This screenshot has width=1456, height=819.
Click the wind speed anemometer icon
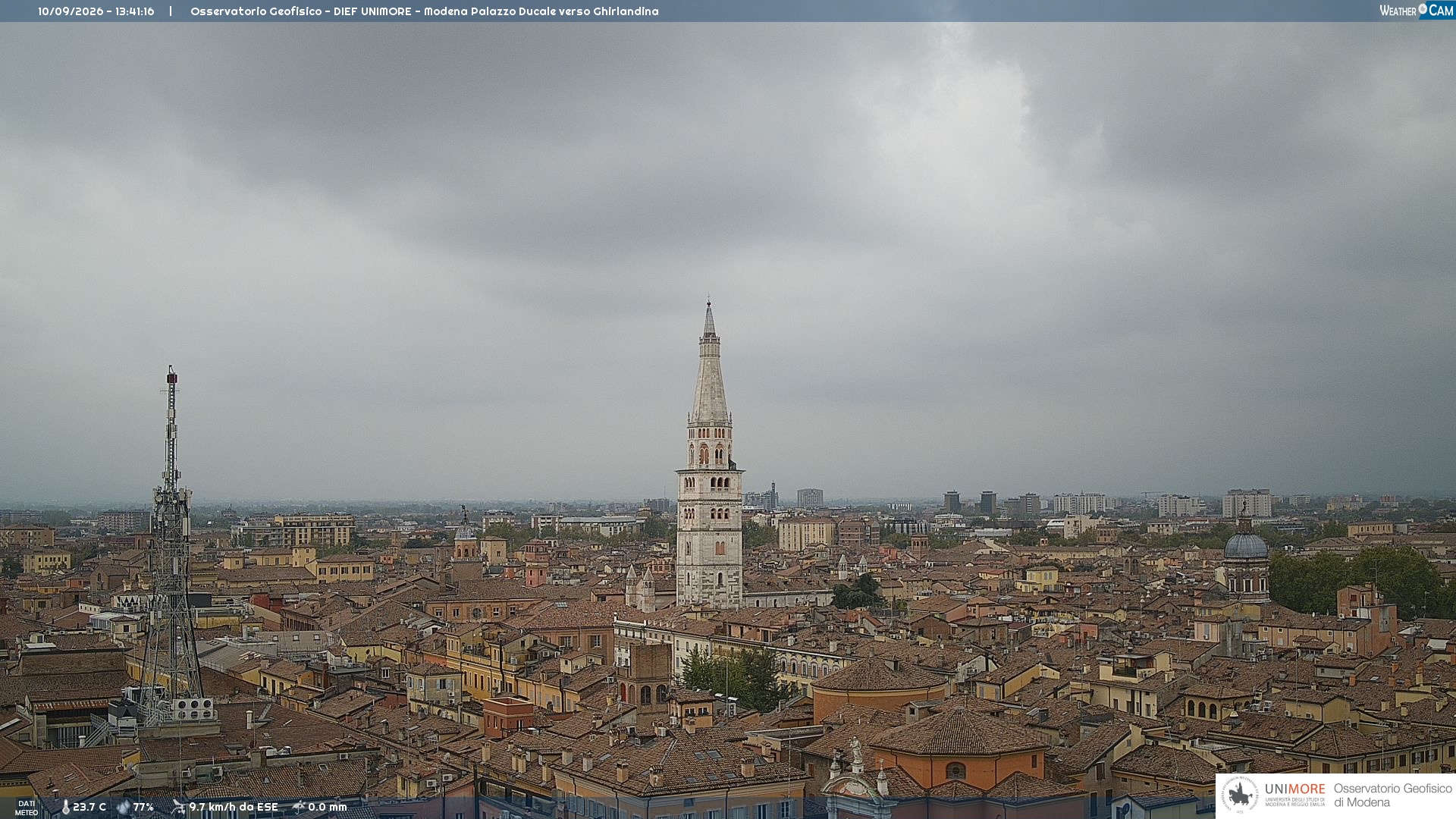tap(178, 808)
